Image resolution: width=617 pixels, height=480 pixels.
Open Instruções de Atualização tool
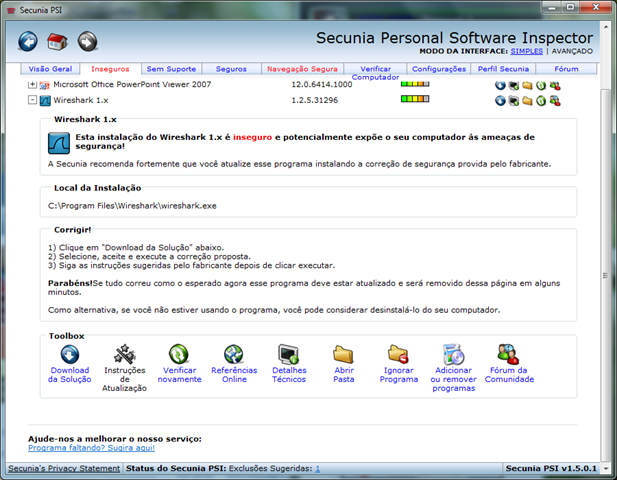124,368
